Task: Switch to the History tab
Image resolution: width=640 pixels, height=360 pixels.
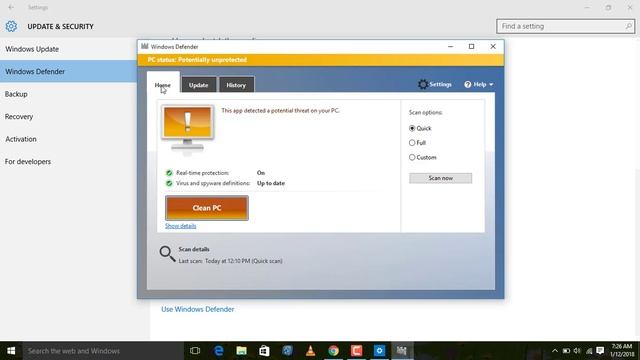Action: (x=236, y=85)
